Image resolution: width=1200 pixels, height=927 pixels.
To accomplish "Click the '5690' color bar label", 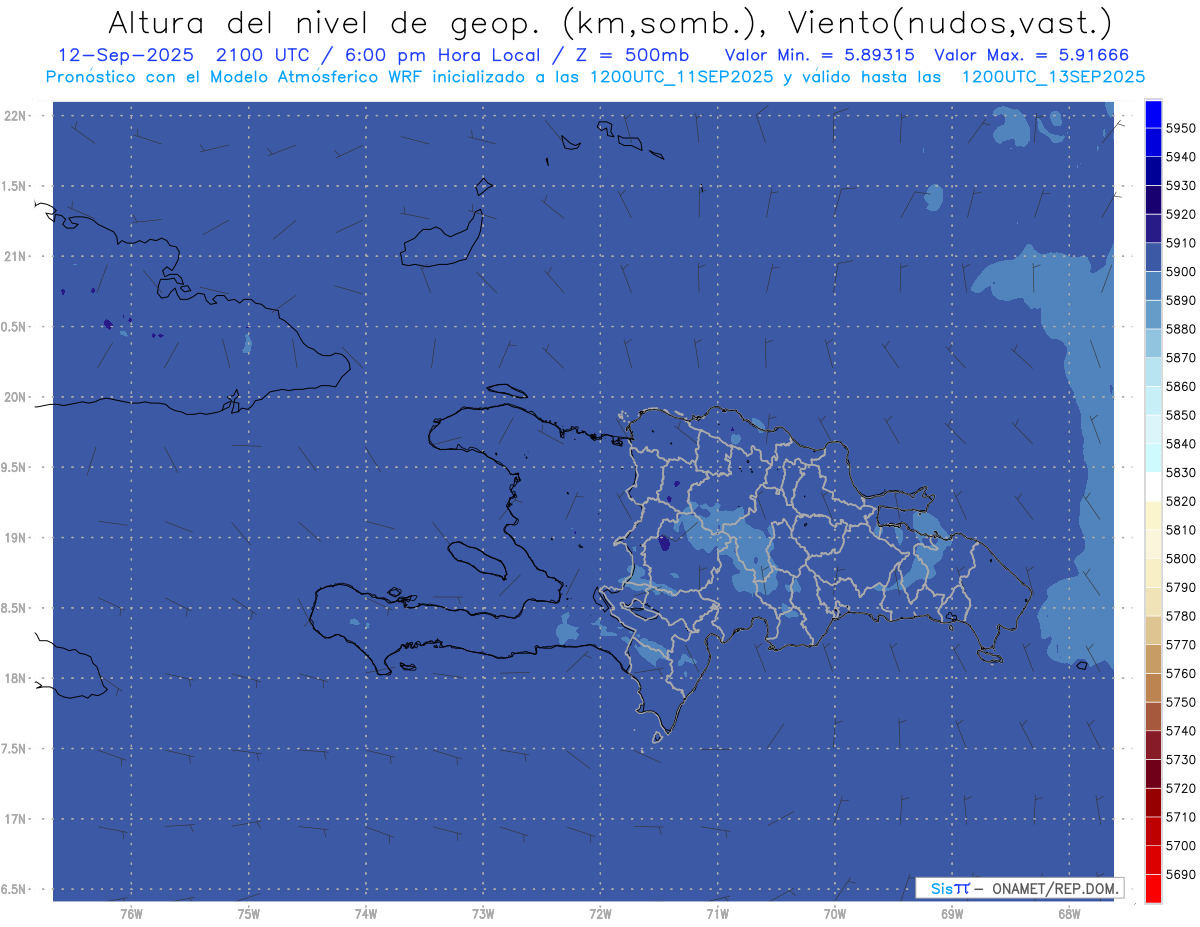I will [x=1180, y=874].
